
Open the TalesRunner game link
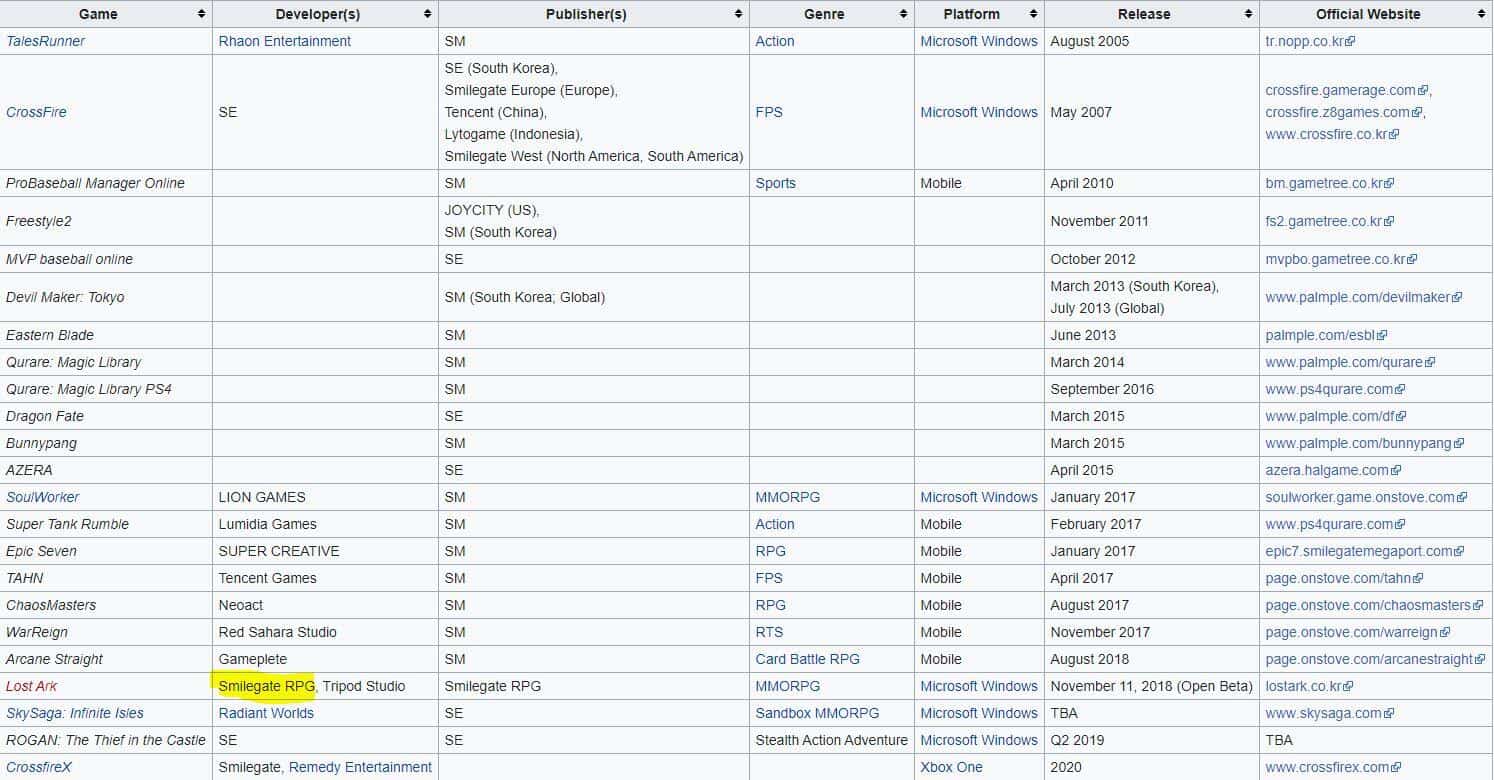46,41
